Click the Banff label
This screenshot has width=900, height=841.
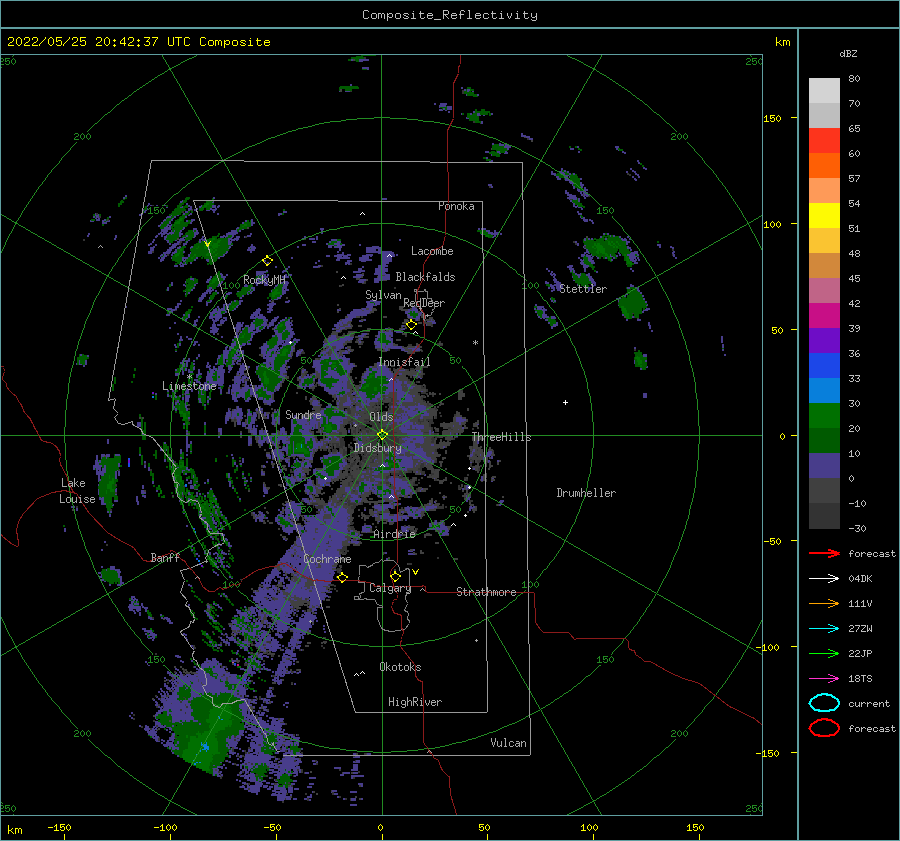click(165, 557)
